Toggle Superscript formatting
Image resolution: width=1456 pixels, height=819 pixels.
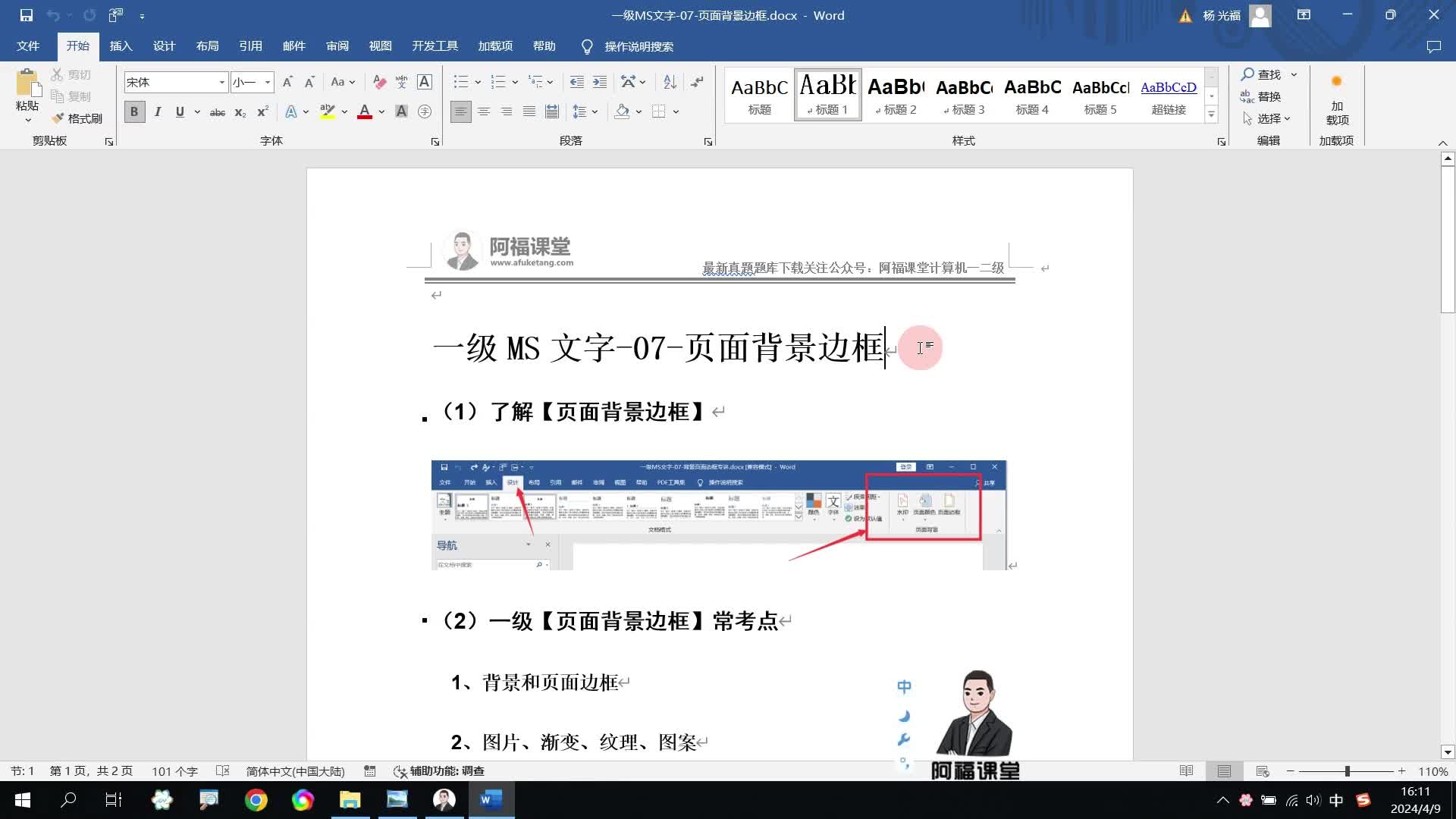point(262,111)
